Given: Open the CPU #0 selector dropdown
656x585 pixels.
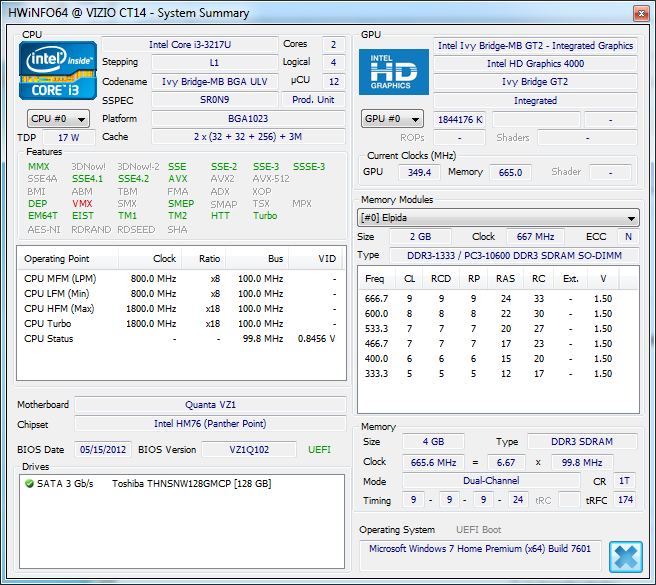Looking at the screenshot, I should click(x=58, y=119).
